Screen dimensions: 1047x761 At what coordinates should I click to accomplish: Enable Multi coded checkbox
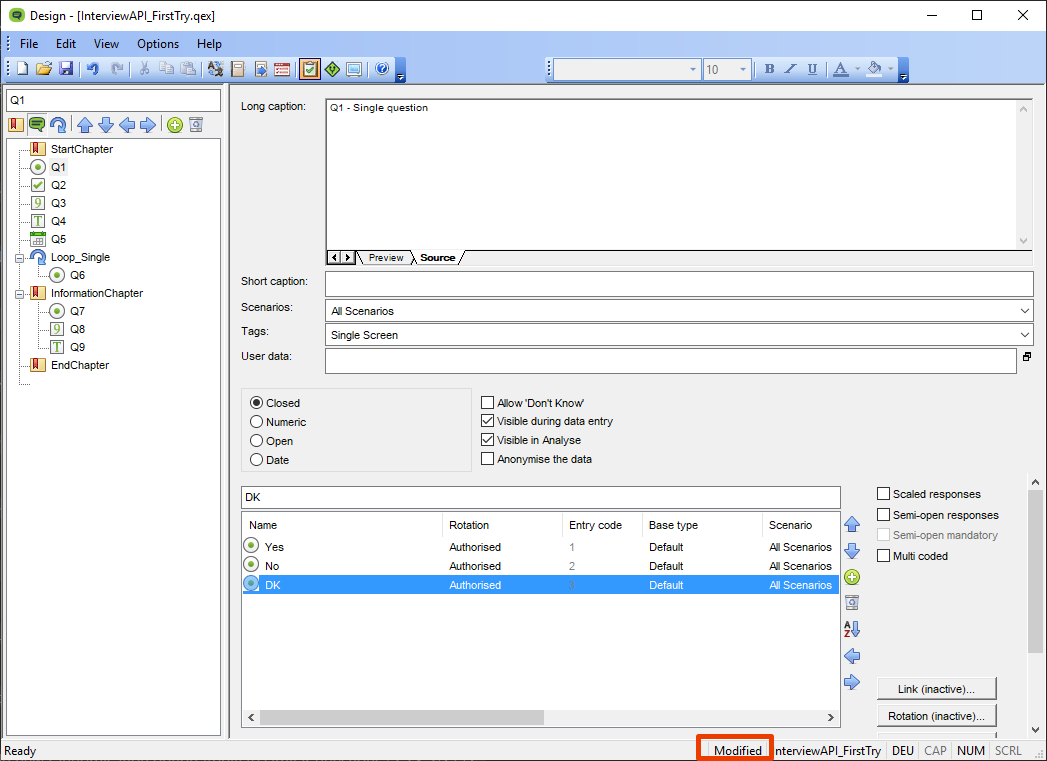[883, 555]
